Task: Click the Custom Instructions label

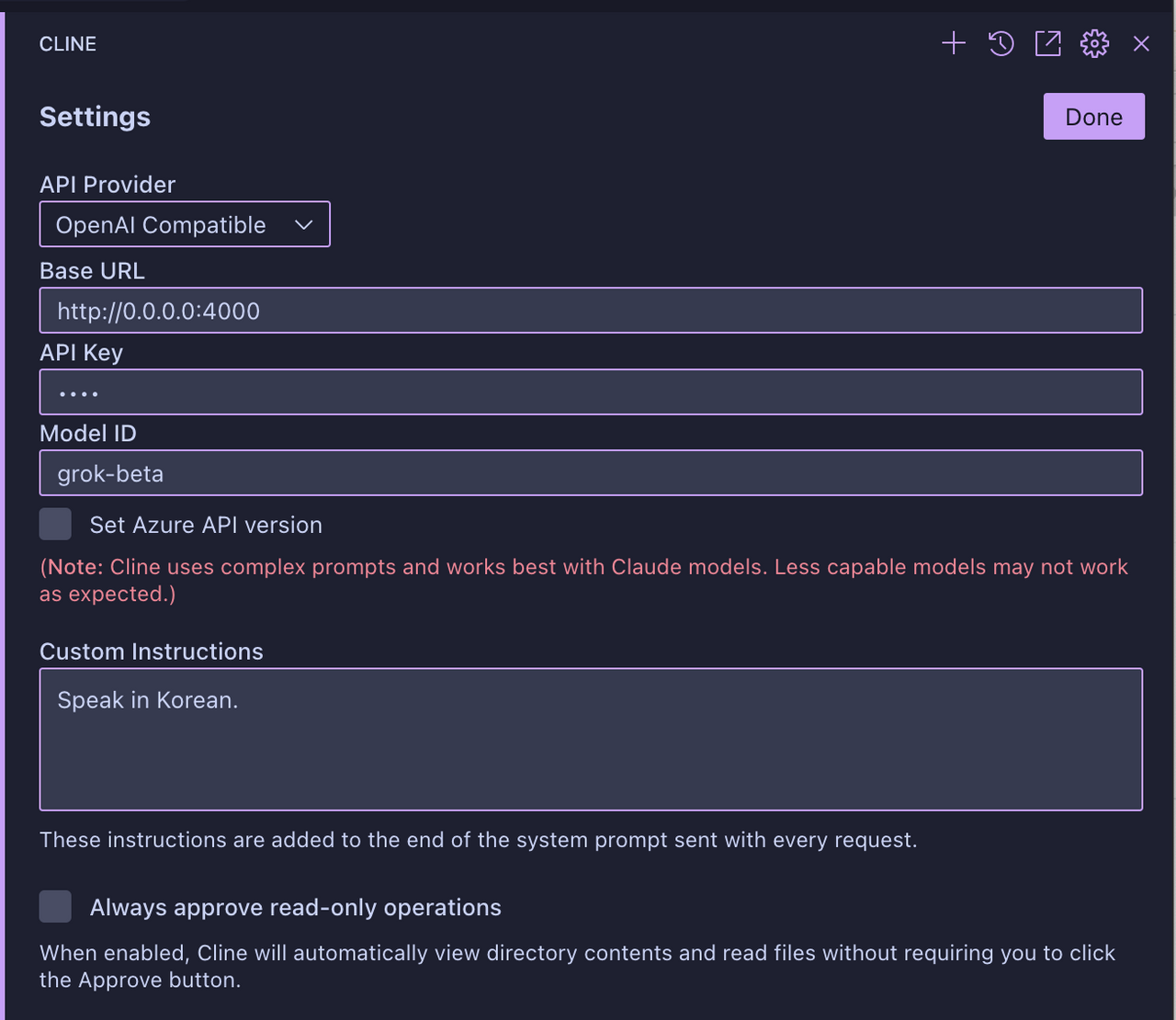Action: (152, 652)
